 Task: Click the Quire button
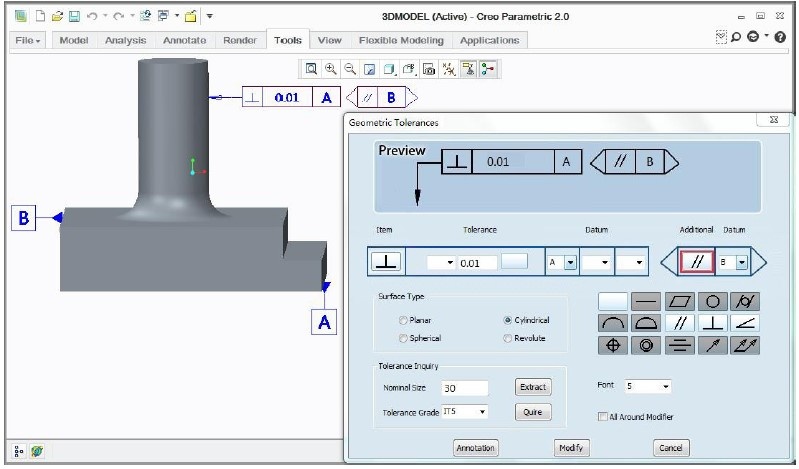(x=532, y=412)
